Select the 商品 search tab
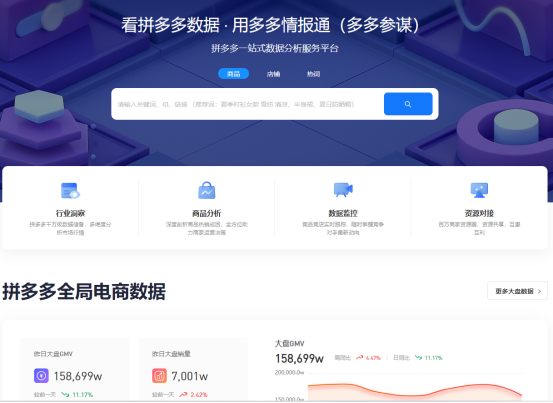This screenshot has height=403, width=553. point(233,74)
